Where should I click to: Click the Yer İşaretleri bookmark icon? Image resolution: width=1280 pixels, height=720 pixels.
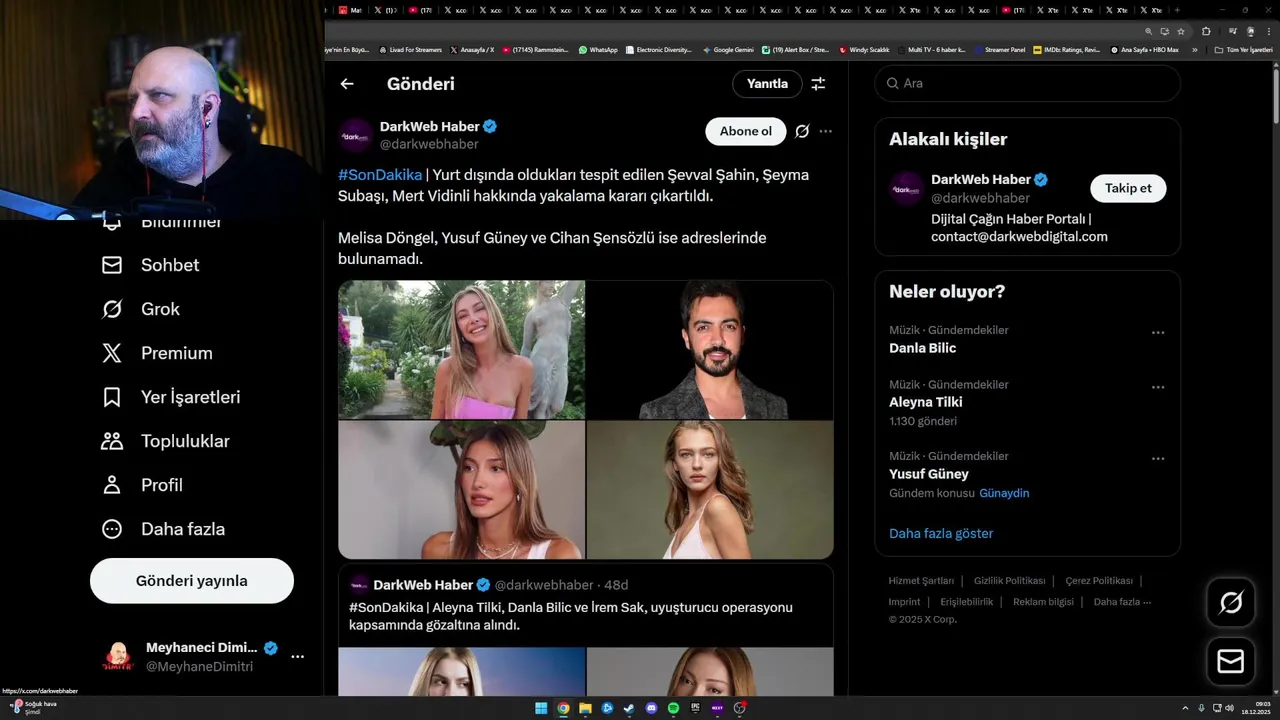coord(112,397)
